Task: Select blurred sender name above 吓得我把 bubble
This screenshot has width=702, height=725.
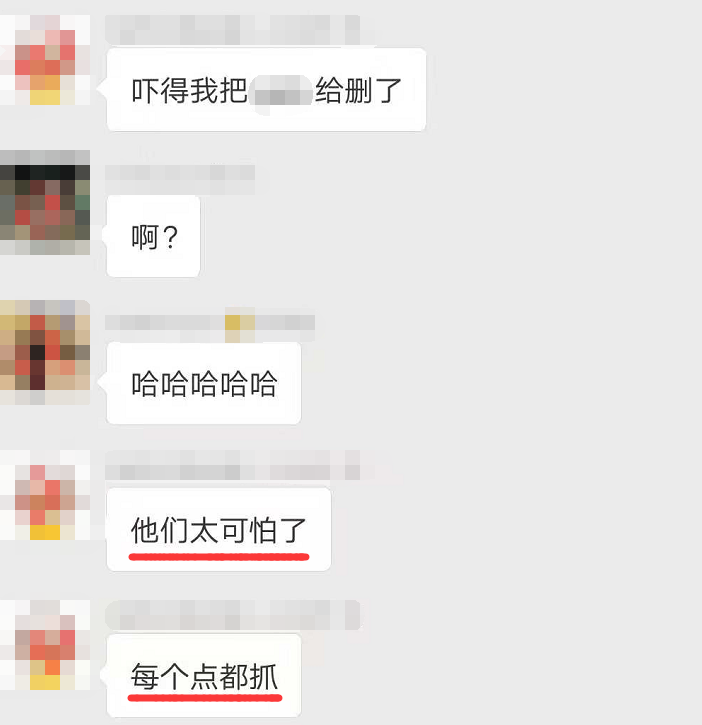Action: click(x=233, y=30)
